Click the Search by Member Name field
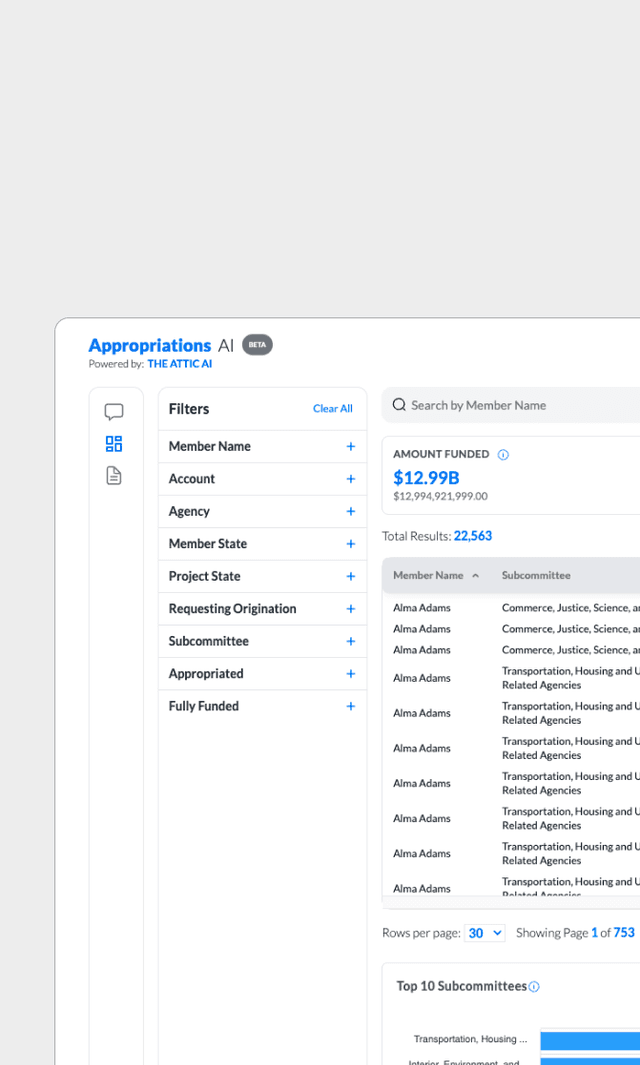The height and width of the screenshot is (1065, 640). (520, 405)
